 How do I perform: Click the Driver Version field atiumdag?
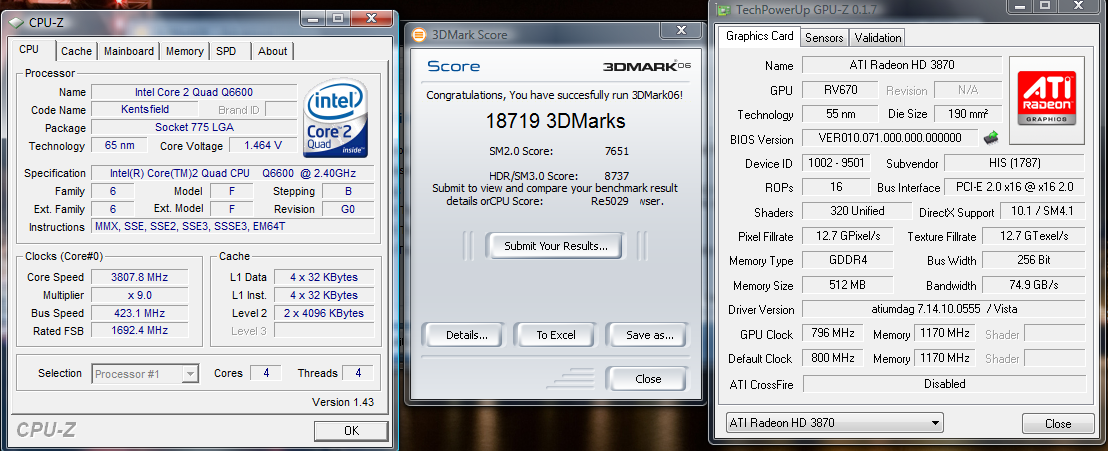coord(943,309)
